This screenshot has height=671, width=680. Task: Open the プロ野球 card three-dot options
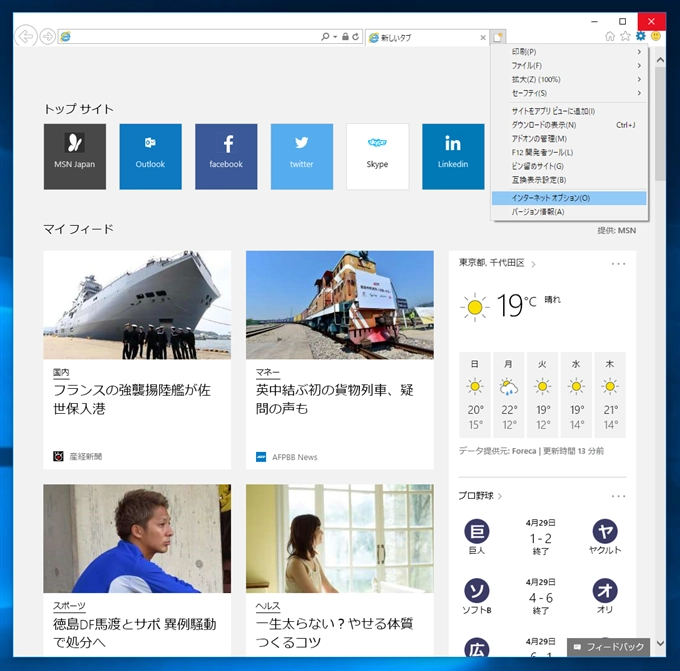[x=618, y=496]
